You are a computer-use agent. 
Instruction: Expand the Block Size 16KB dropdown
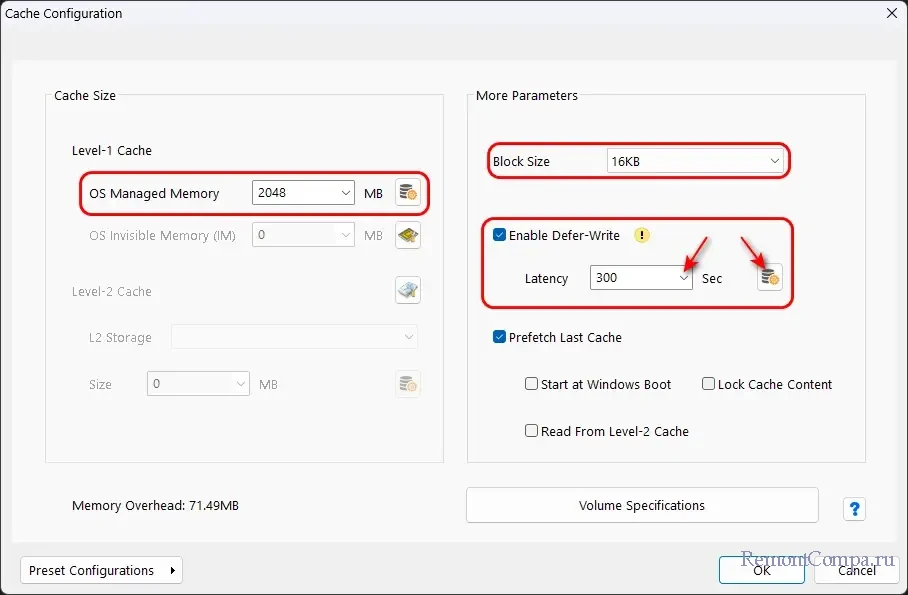(x=695, y=161)
